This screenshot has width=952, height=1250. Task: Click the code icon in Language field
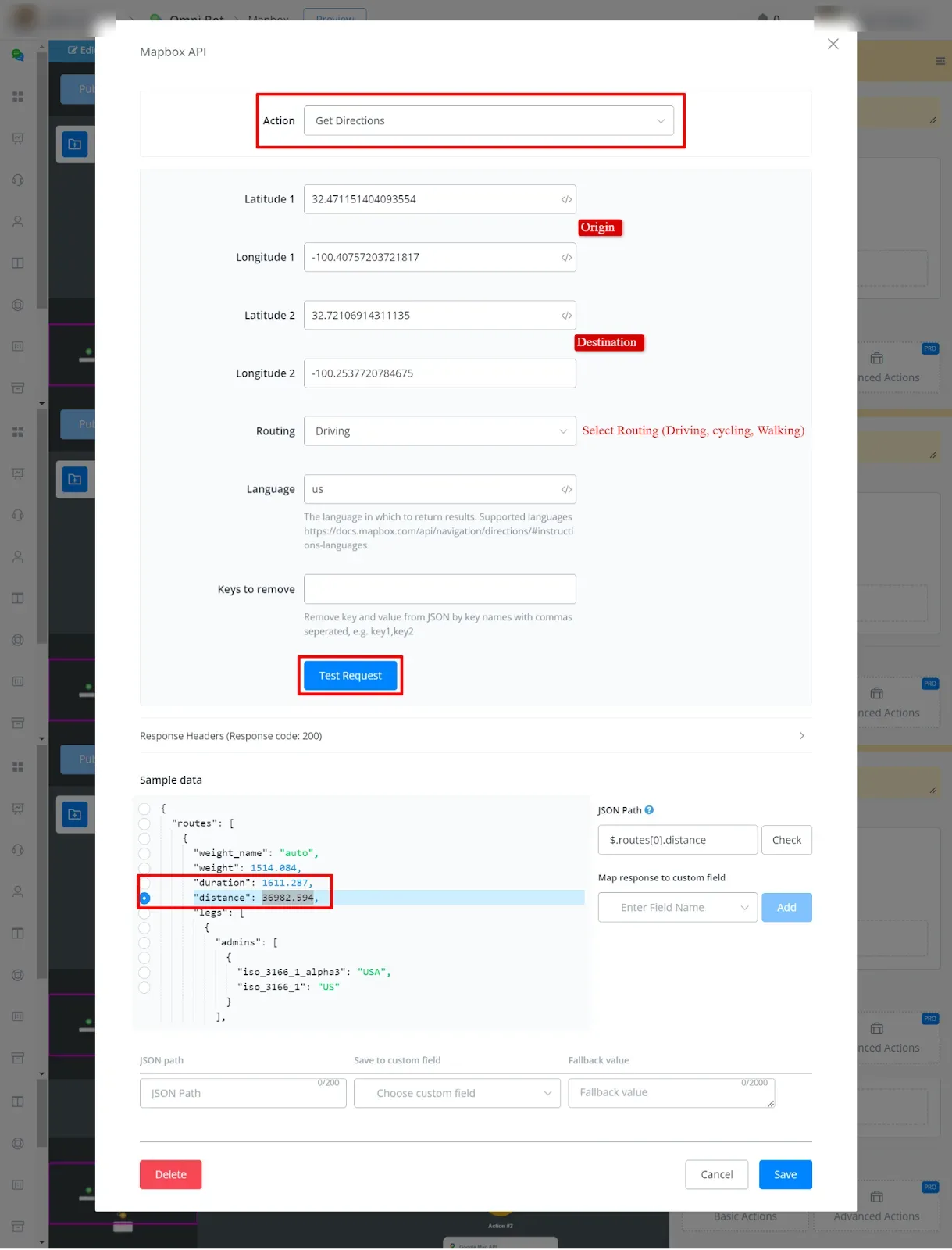(566, 490)
